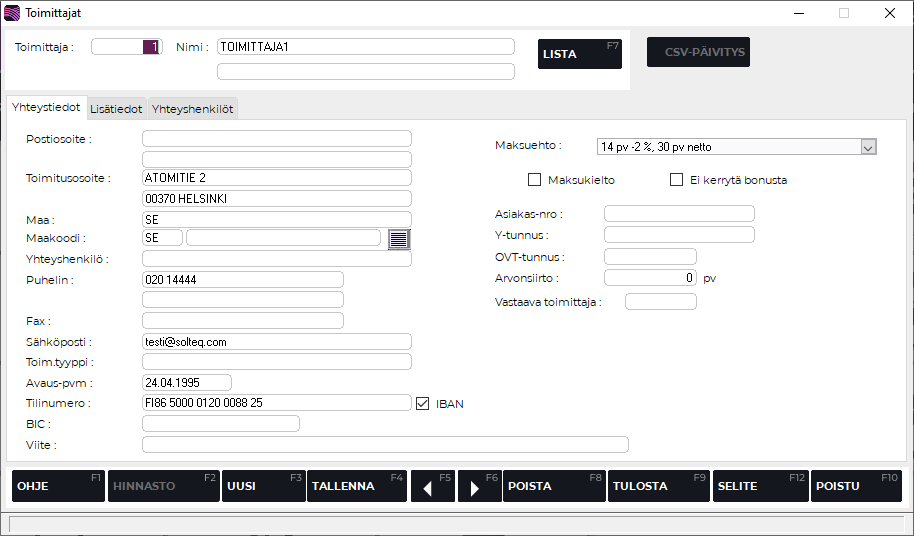This screenshot has width=914, height=536.
Task: Open the Yhteyshenkilöt tab
Action: pos(192,109)
